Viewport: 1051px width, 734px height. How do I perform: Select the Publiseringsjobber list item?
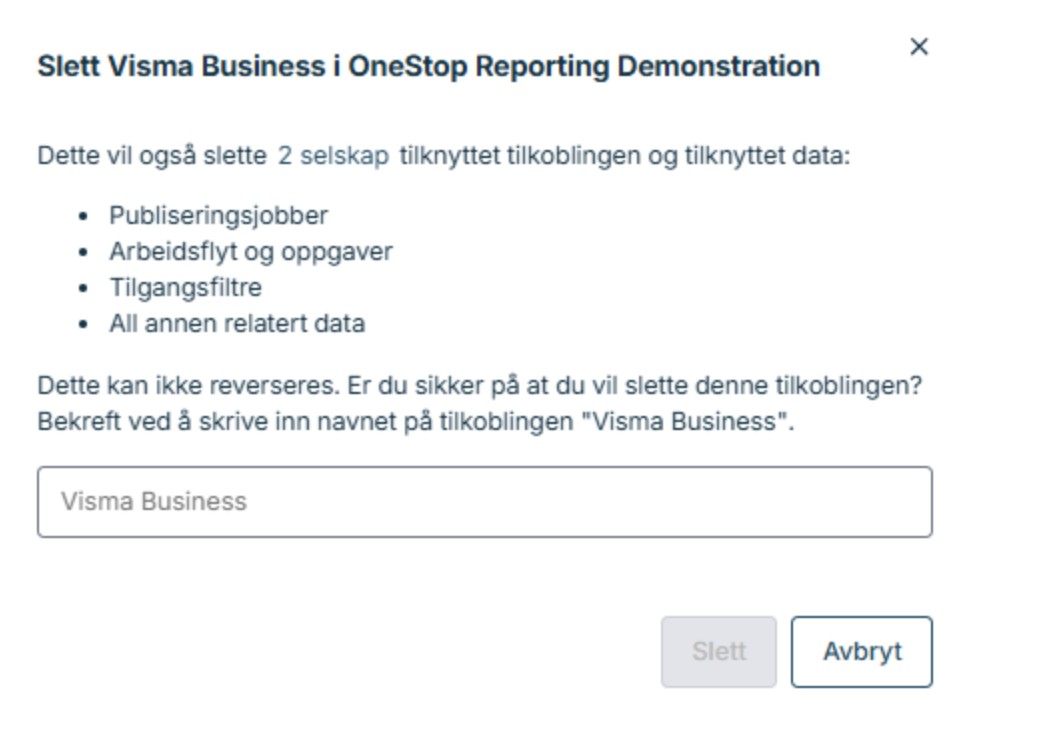click(218, 215)
